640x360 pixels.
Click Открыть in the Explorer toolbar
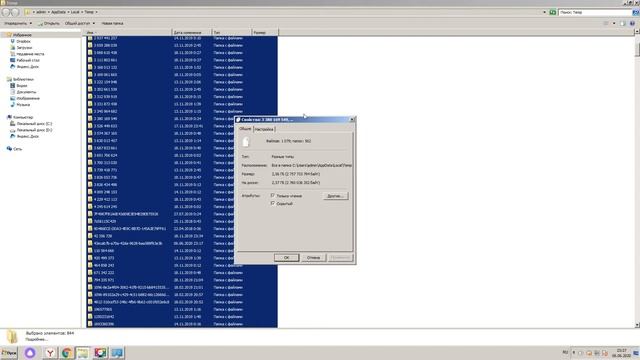click(x=49, y=23)
